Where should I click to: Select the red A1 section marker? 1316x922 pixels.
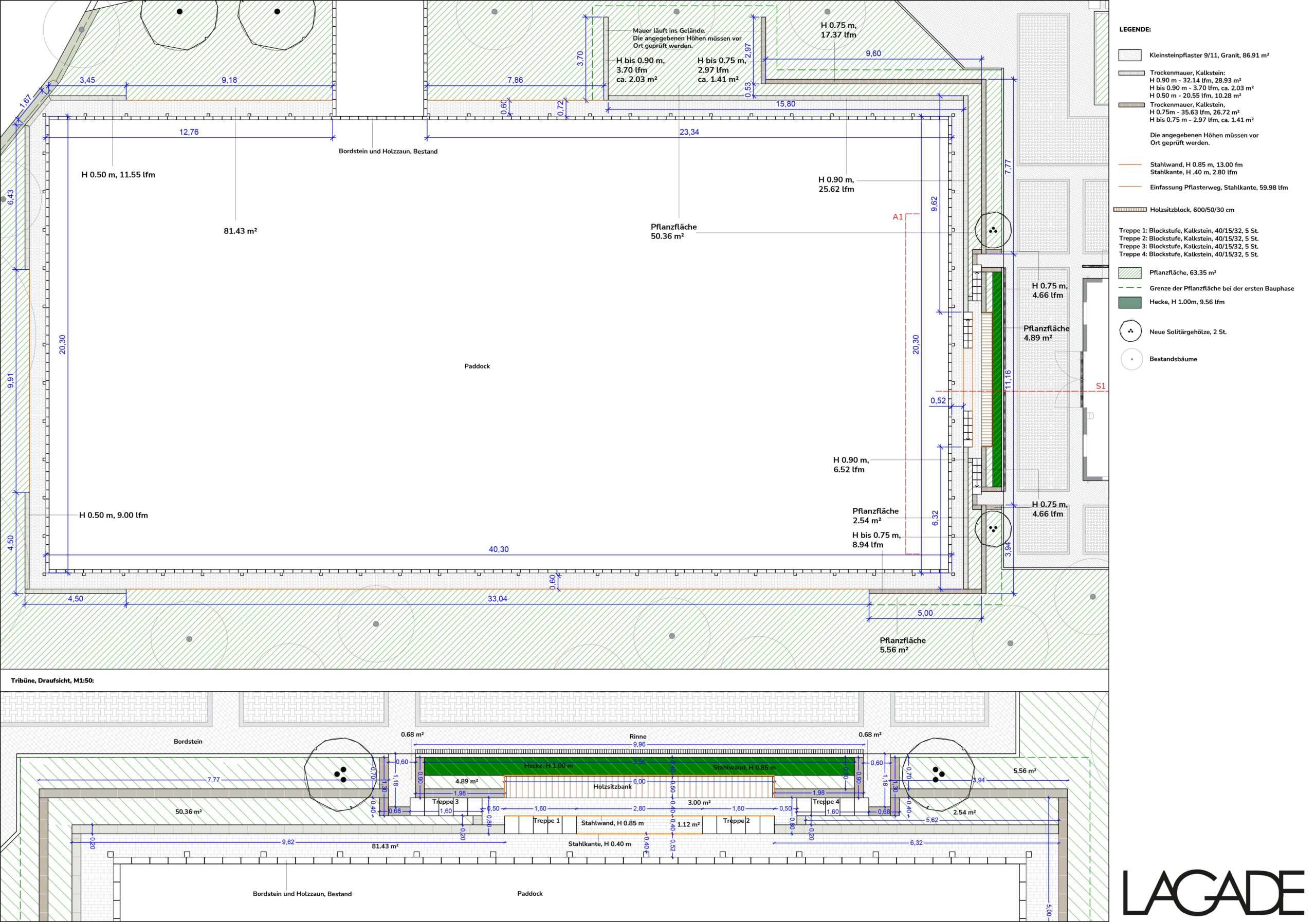point(898,216)
